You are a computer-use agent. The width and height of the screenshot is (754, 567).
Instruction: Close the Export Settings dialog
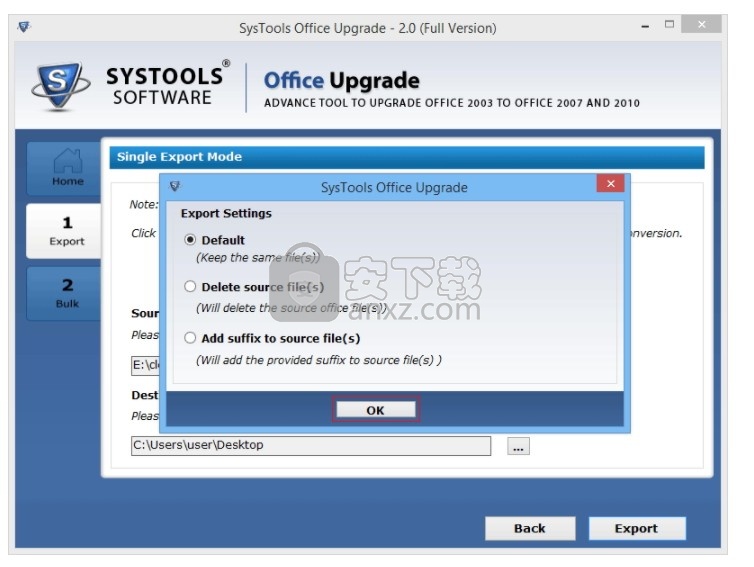[x=610, y=184]
